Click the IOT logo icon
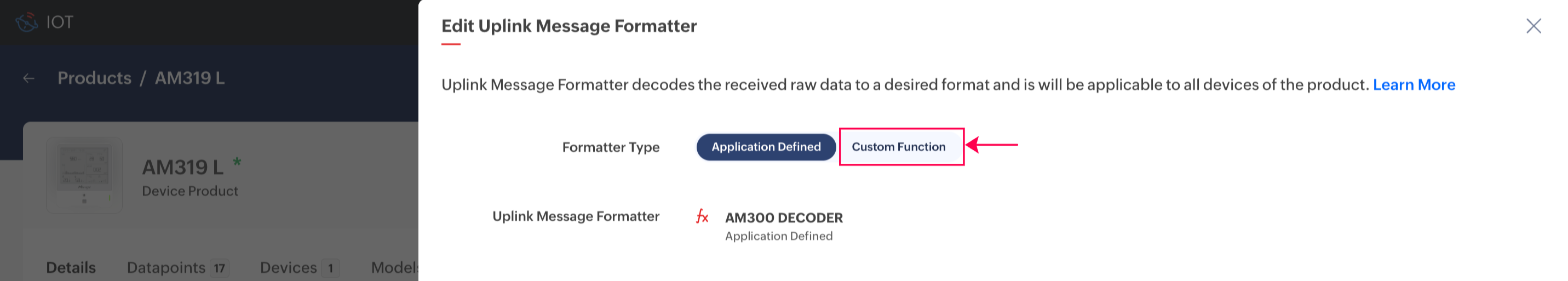Image resolution: width=1568 pixels, height=281 pixels. pyautogui.click(x=26, y=22)
